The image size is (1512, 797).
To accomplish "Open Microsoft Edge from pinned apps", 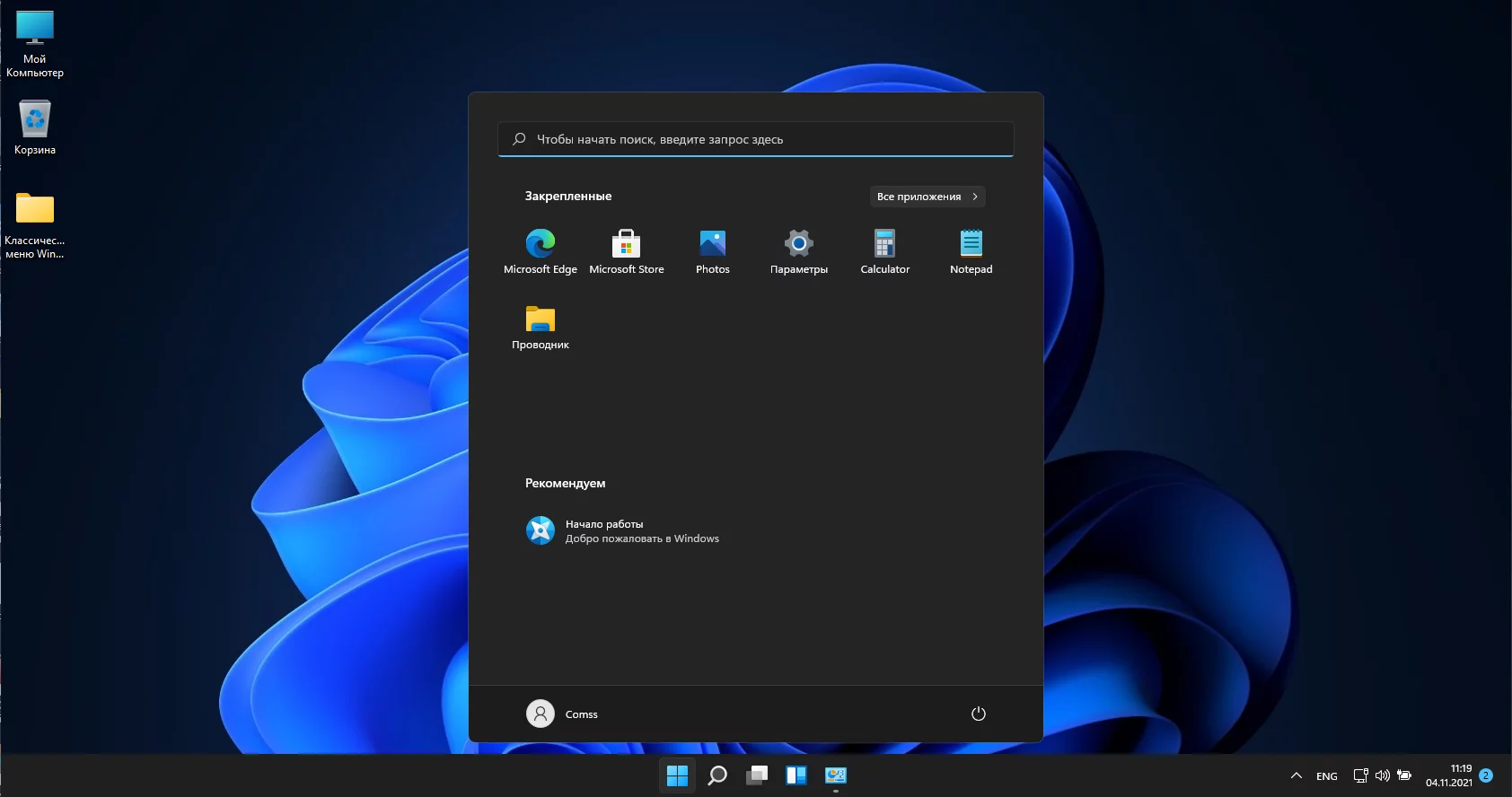I will (541, 250).
